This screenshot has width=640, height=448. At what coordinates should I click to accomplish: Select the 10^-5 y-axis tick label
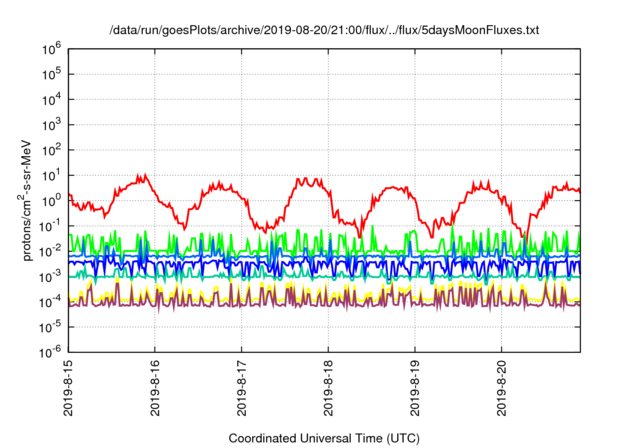[x=51, y=328]
